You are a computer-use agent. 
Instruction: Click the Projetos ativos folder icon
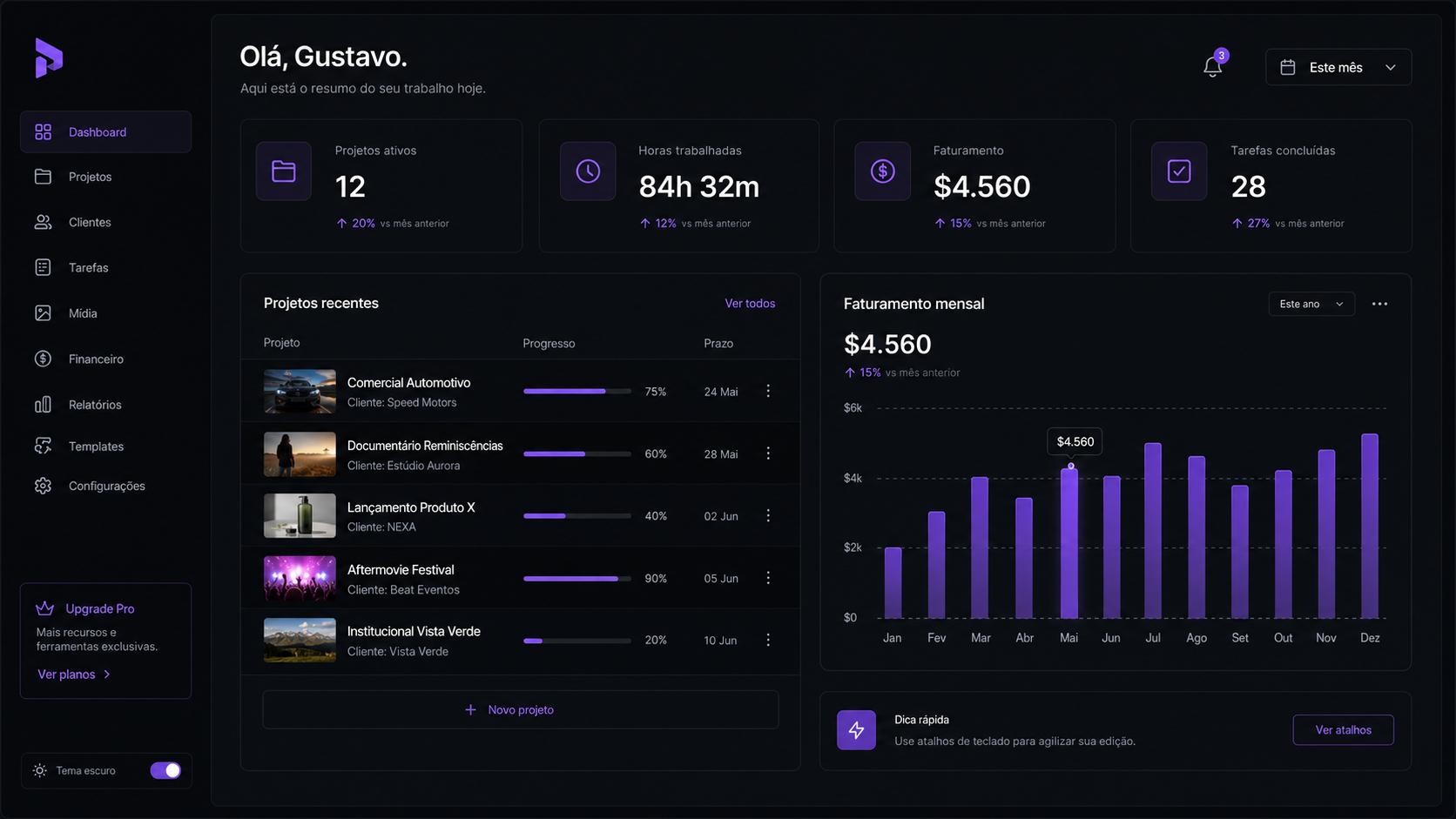[x=284, y=171]
